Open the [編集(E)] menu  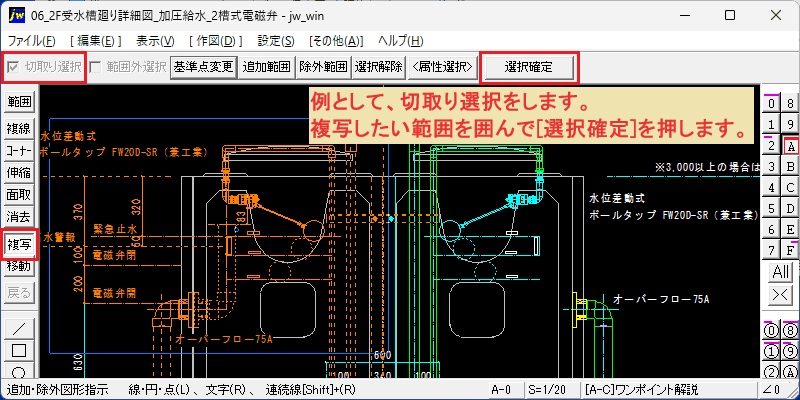(96, 41)
